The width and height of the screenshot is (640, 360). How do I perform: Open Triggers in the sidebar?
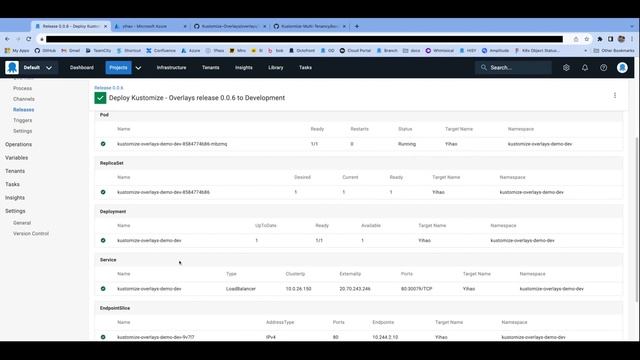pos(22,120)
